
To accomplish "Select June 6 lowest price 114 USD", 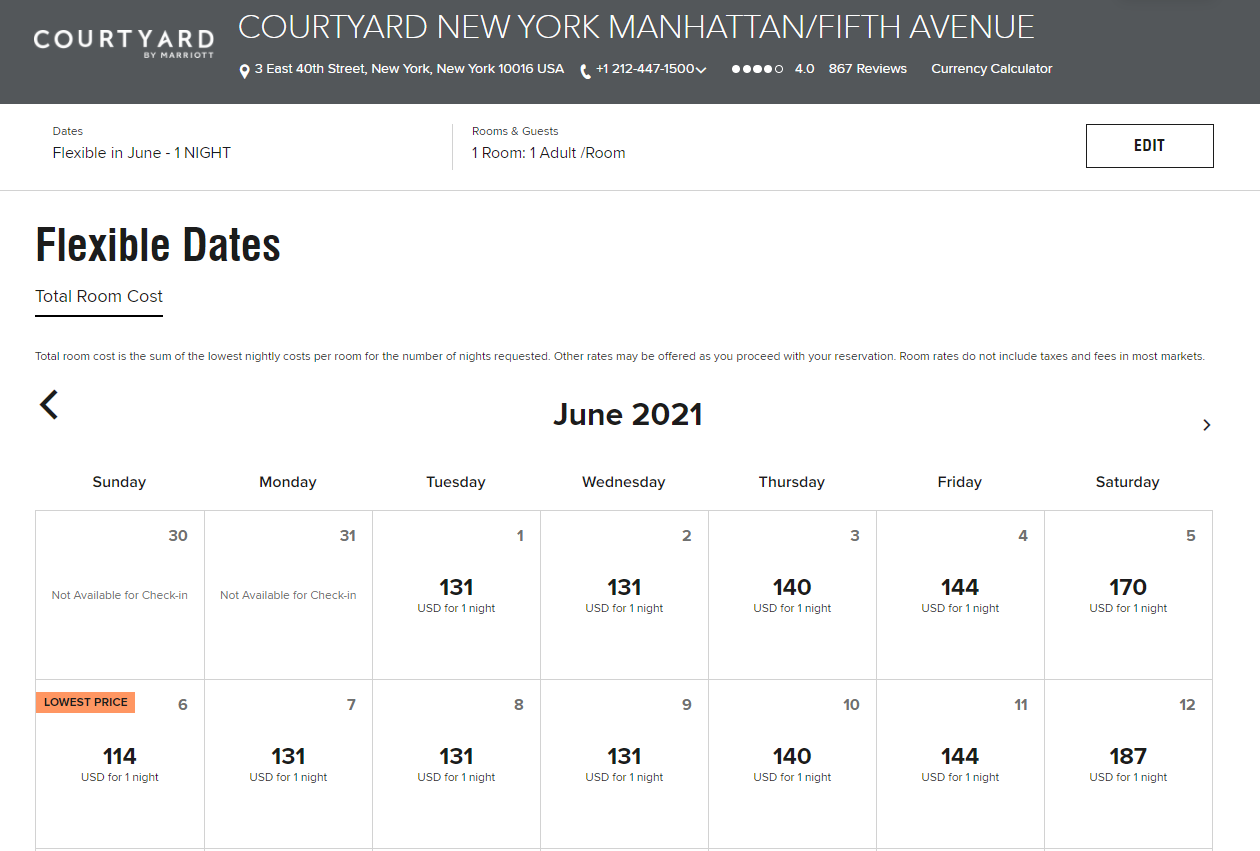I will point(120,765).
